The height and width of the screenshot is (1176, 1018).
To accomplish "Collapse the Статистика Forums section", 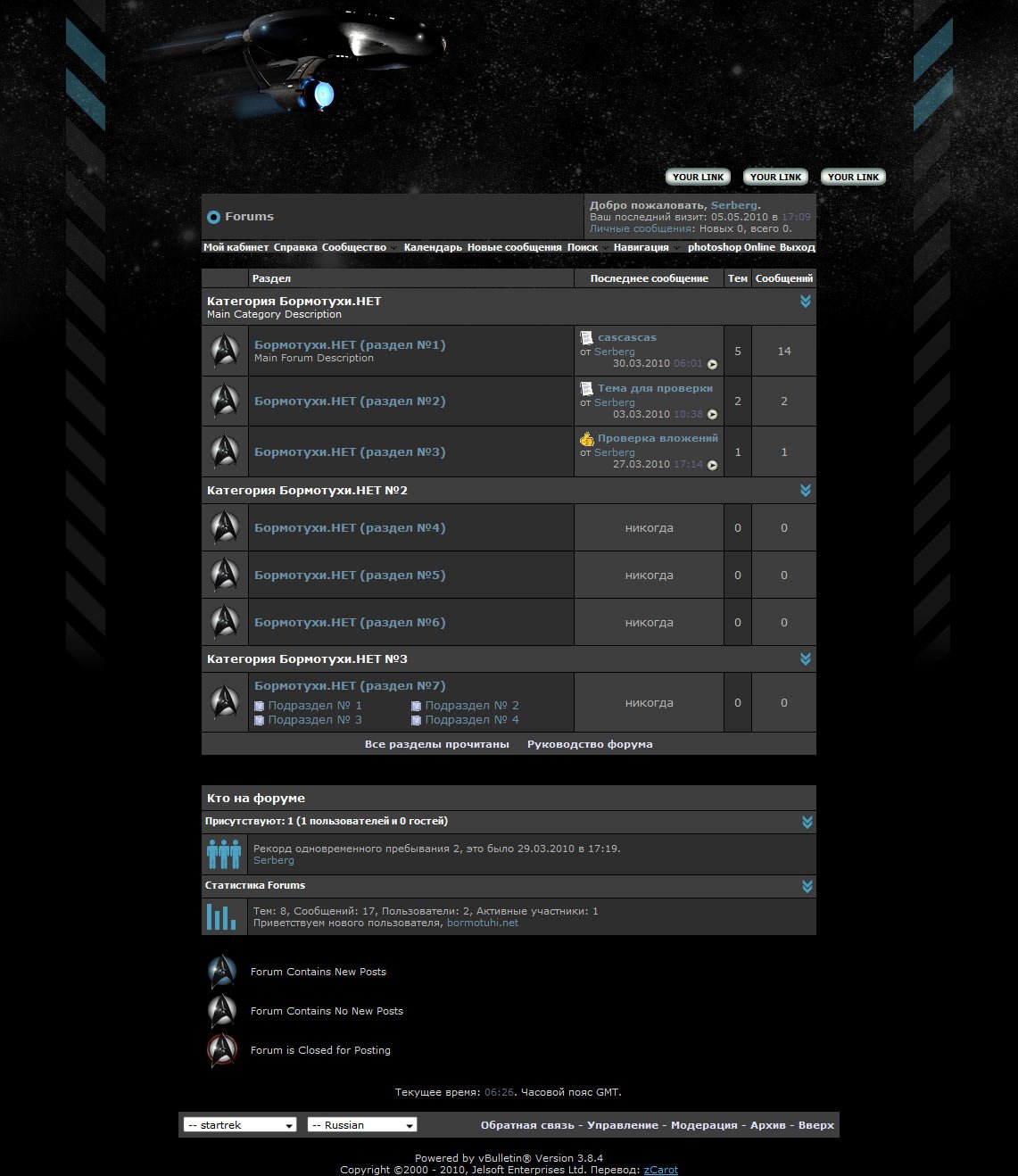I will (807, 886).
